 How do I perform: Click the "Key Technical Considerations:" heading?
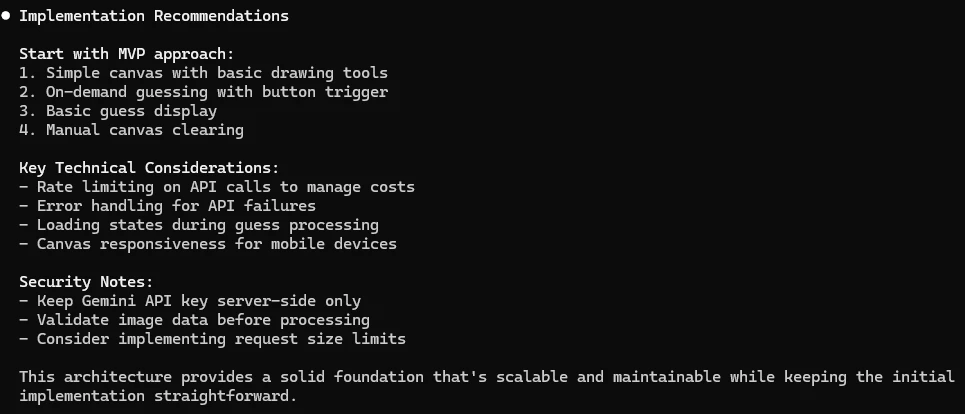[x=149, y=168]
